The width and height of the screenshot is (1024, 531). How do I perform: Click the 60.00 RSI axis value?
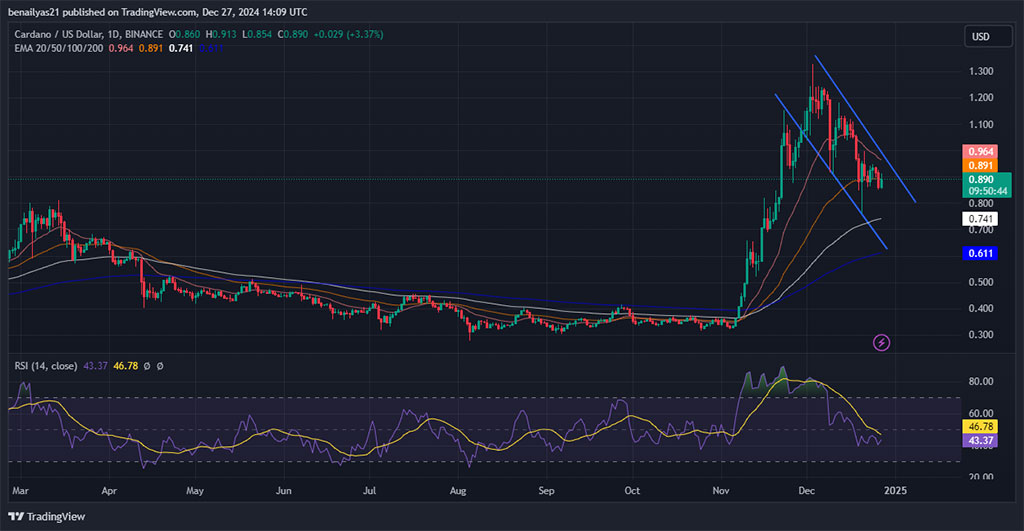(x=981, y=413)
